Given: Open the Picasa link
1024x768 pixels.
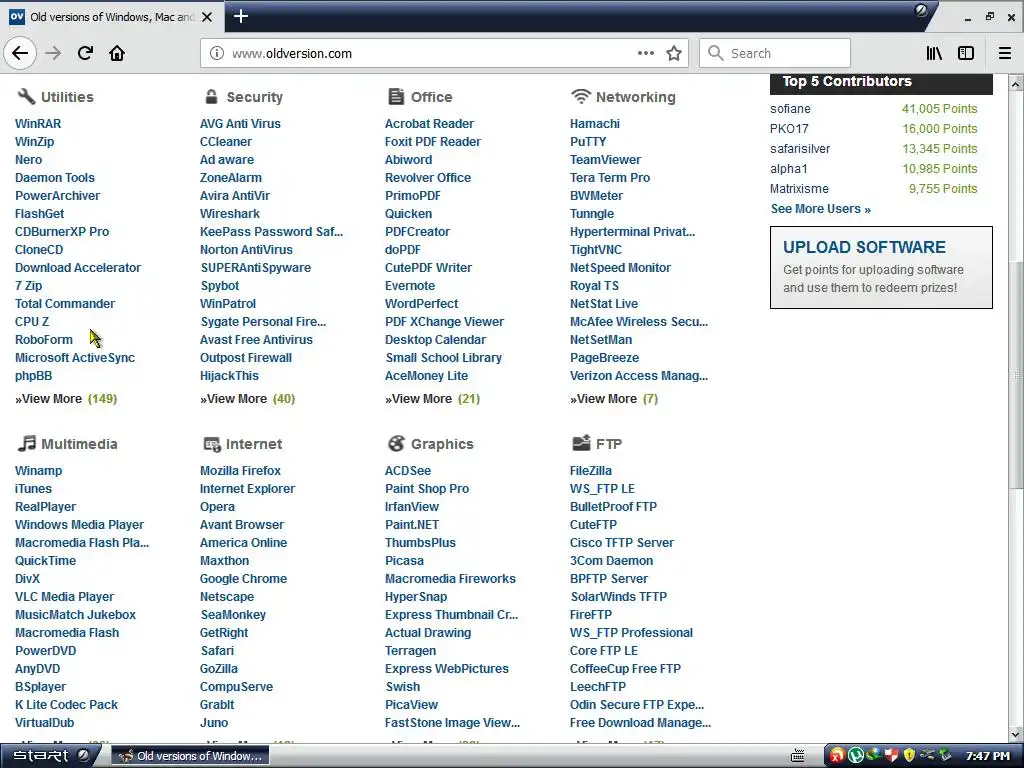Looking at the screenshot, I should [x=404, y=560].
